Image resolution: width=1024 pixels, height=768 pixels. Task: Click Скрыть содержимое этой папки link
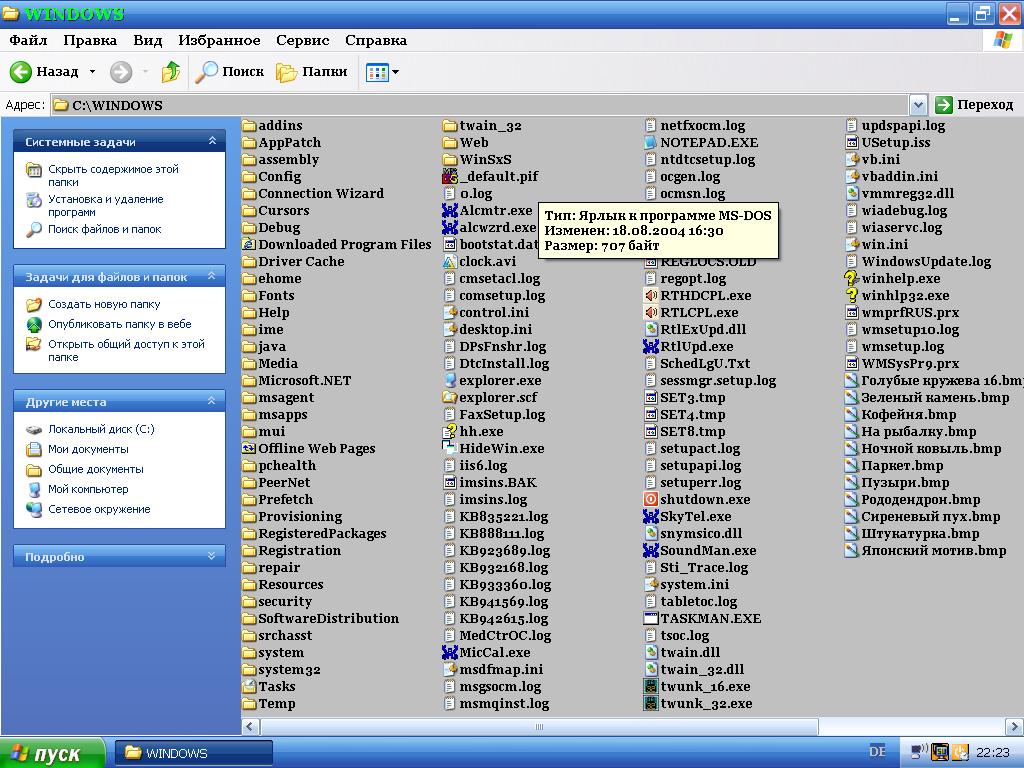[x=113, y=175]
